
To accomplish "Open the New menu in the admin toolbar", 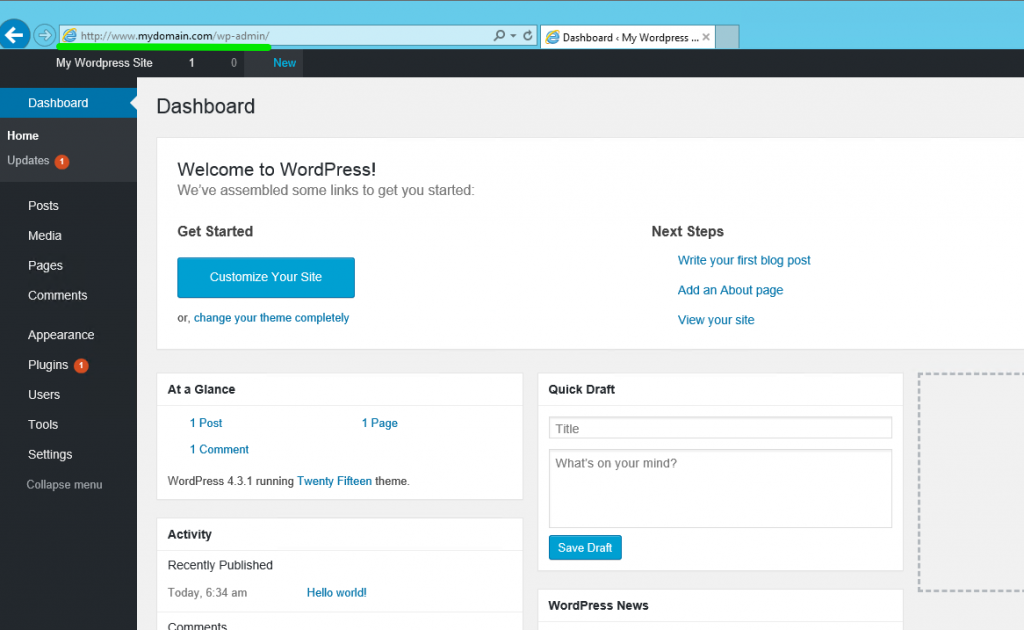I will (x=284, y=62).
